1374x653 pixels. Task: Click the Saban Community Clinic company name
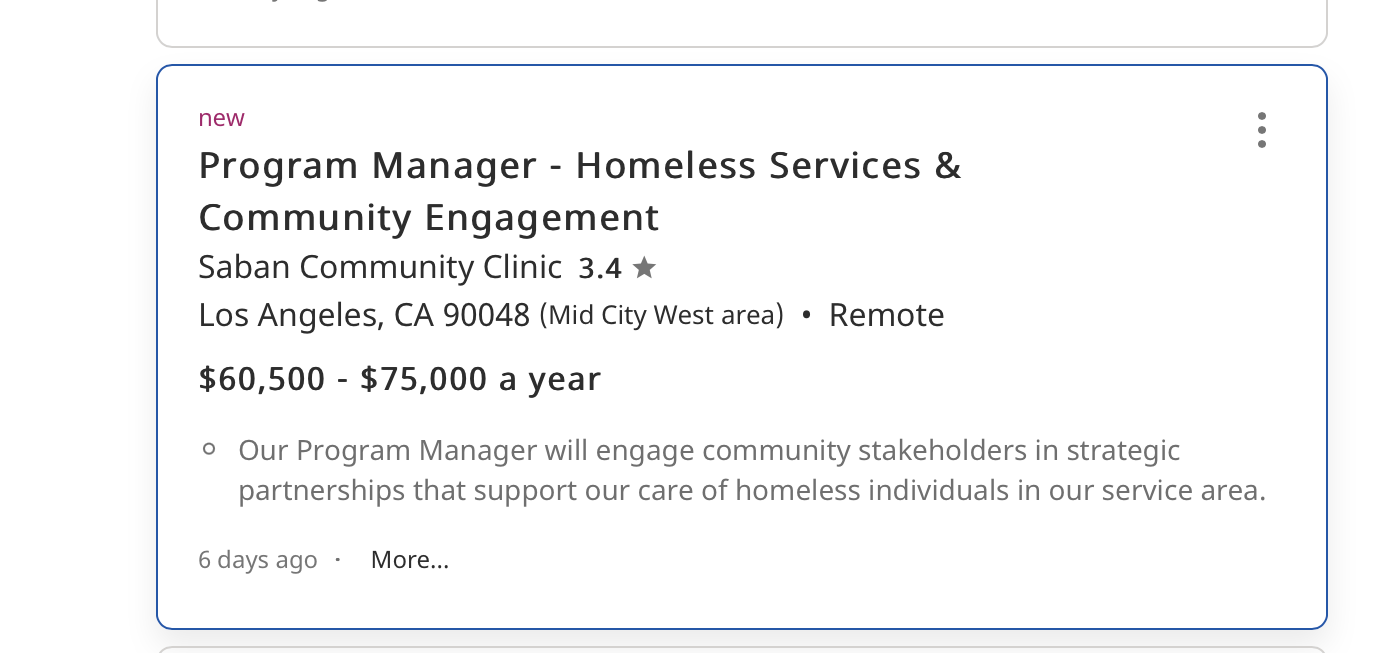(x=380, y=267)
